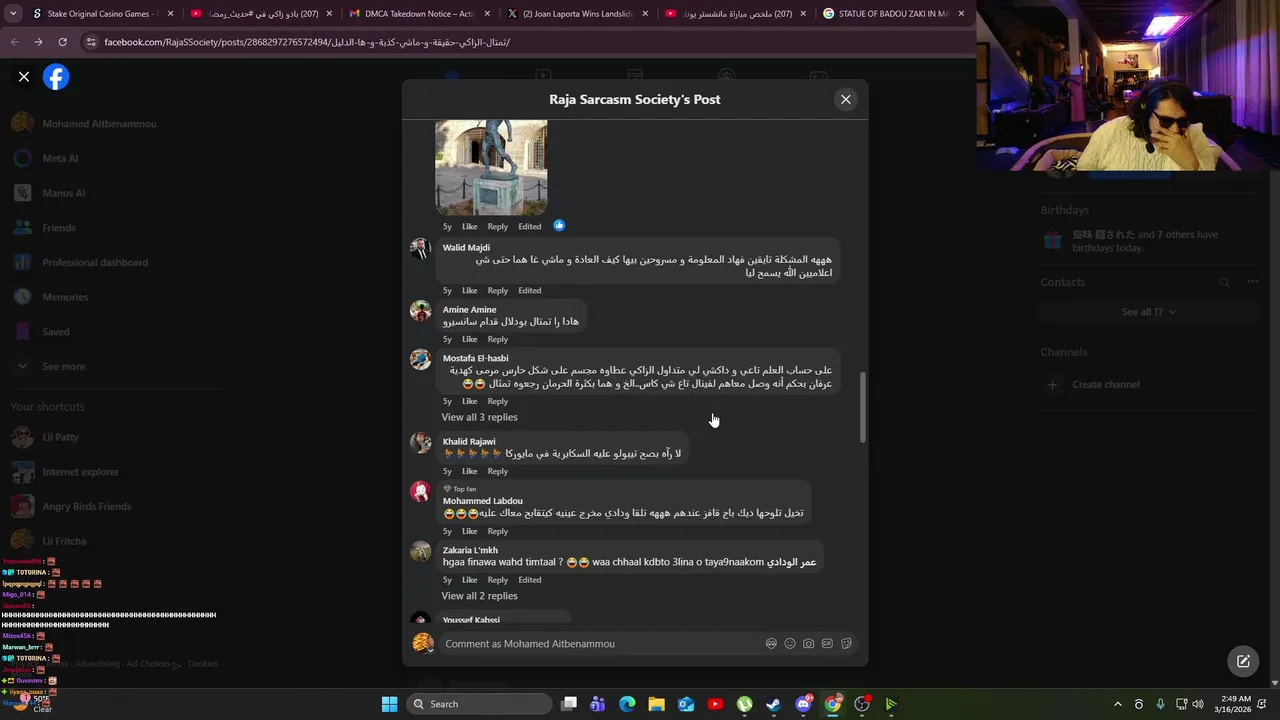The height and width of the screenshot is (720, 1280).
Task: Attach a photo using the camera icon
Action: coord(808,644)
